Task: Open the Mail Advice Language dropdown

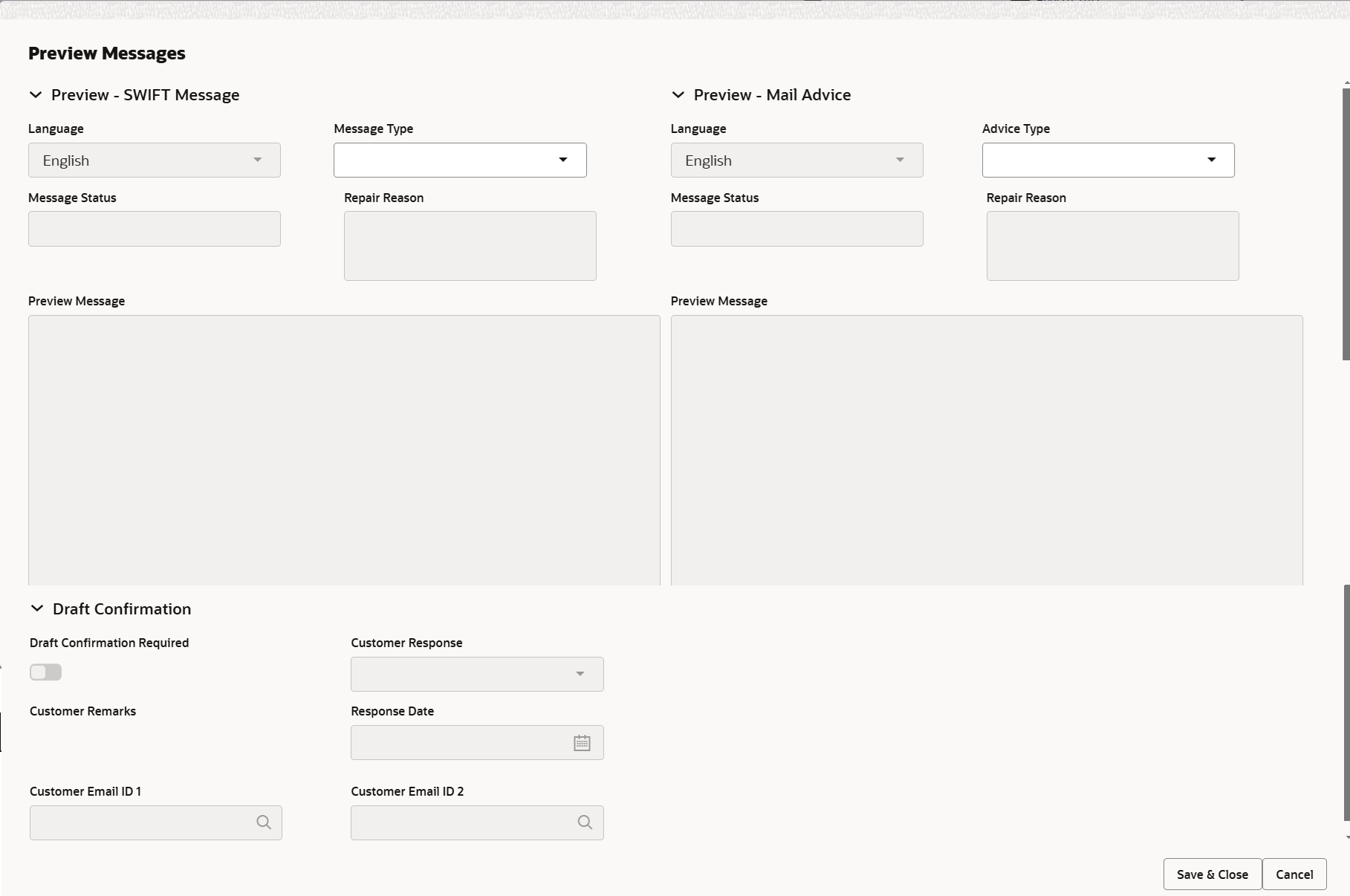Action: pyautogui.click(x=796, y=160)
